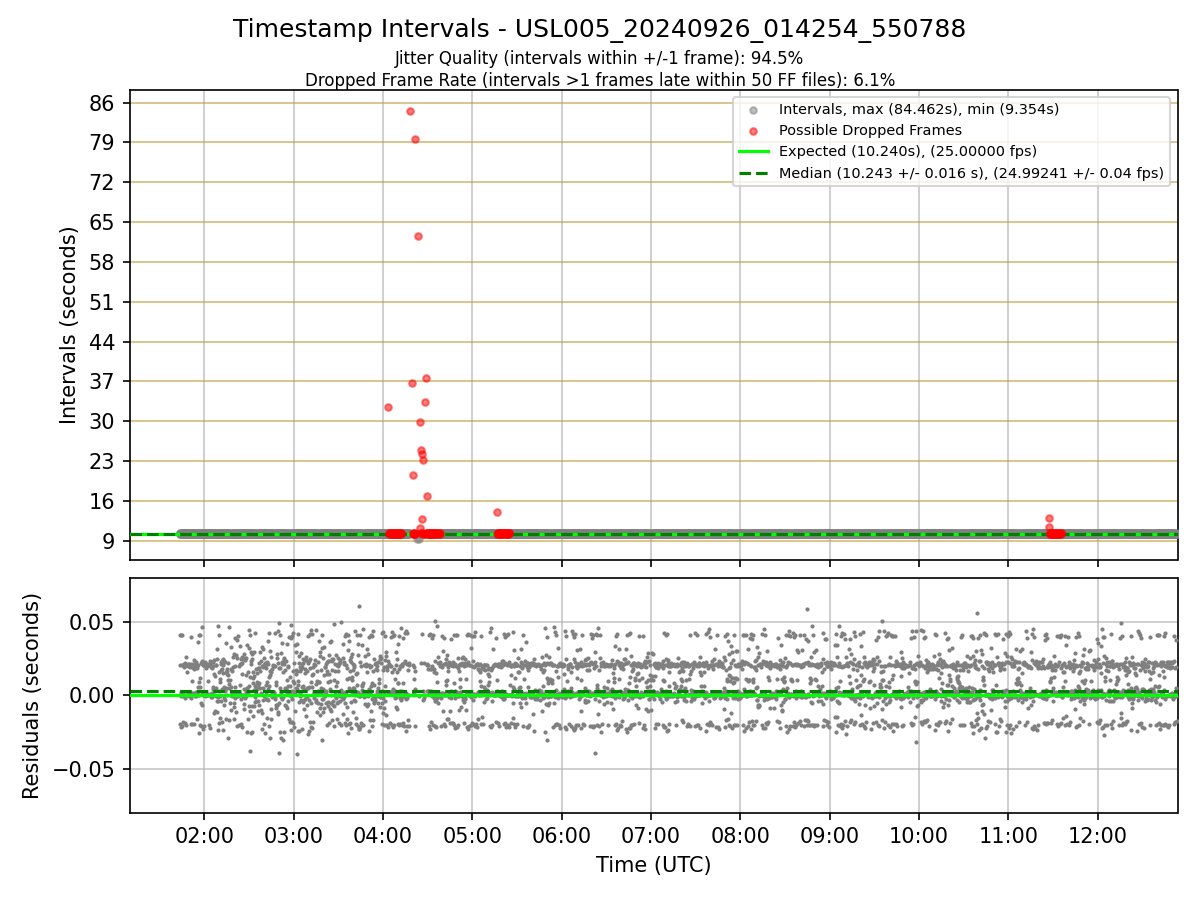
Task: Click the '9' tick label on the intervals axis
Action: [108, 541]
